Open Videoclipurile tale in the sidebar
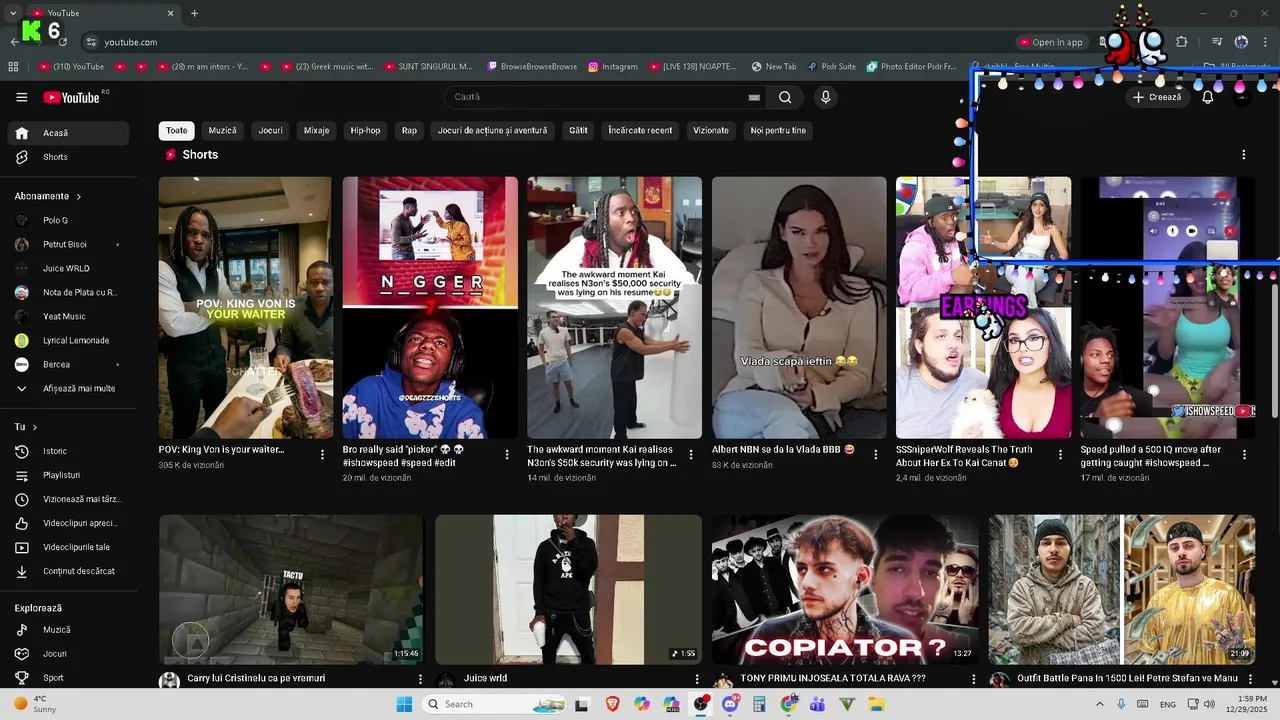 68,547
